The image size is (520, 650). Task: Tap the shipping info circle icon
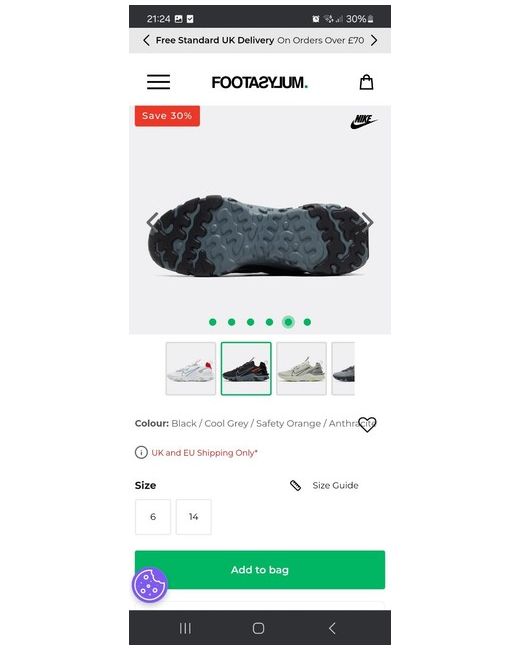[x=141, y=452]
